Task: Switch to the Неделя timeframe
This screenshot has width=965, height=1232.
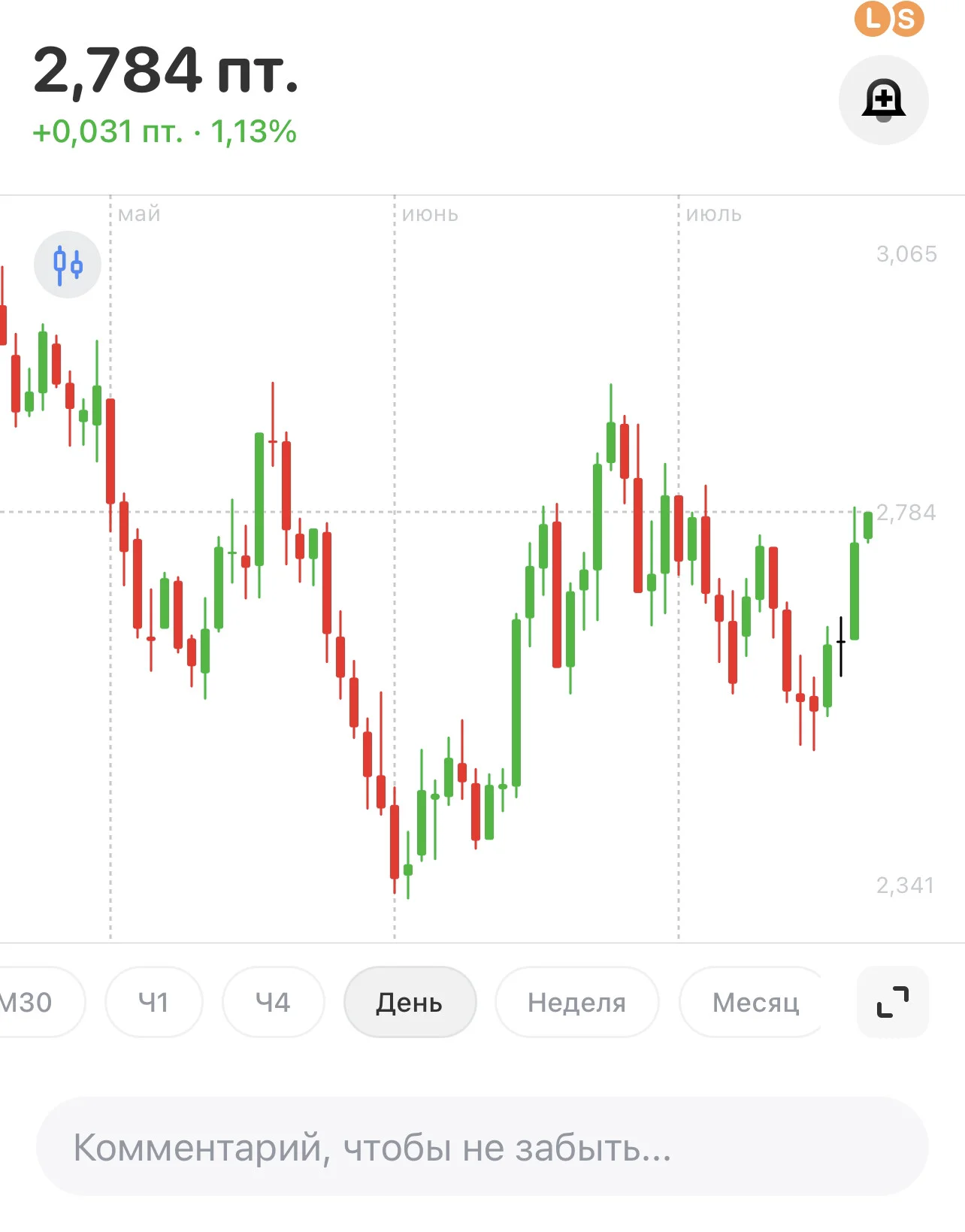Action: click(576, 1002)
